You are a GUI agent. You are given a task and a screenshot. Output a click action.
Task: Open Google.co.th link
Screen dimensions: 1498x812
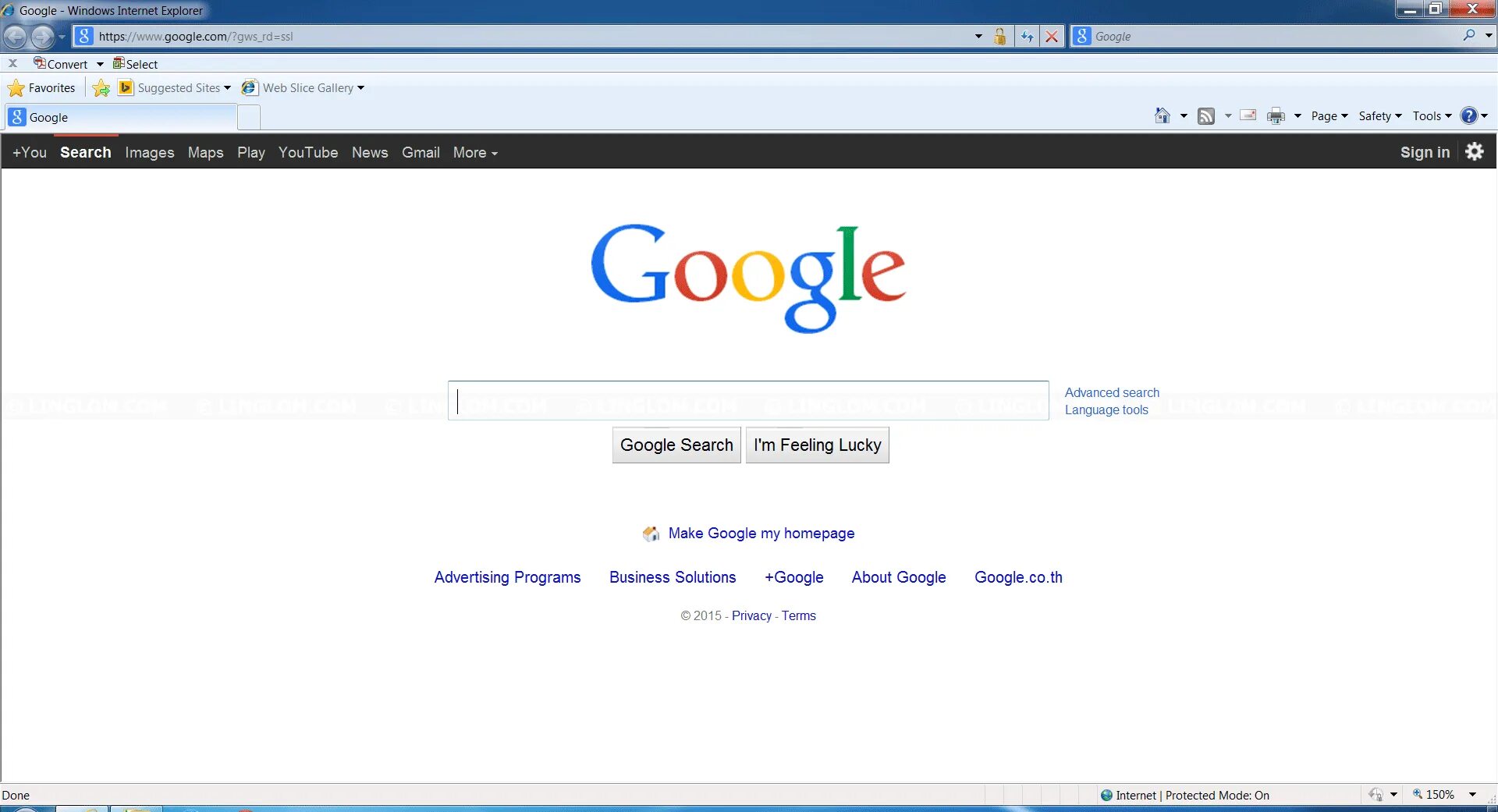tap(1018, 577)
